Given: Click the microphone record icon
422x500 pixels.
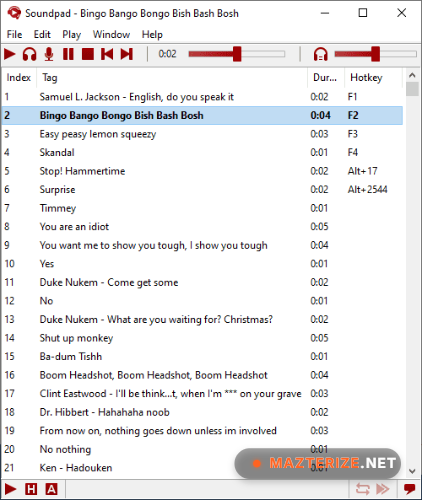Looking at the screenshot, I should pos(49,54).
